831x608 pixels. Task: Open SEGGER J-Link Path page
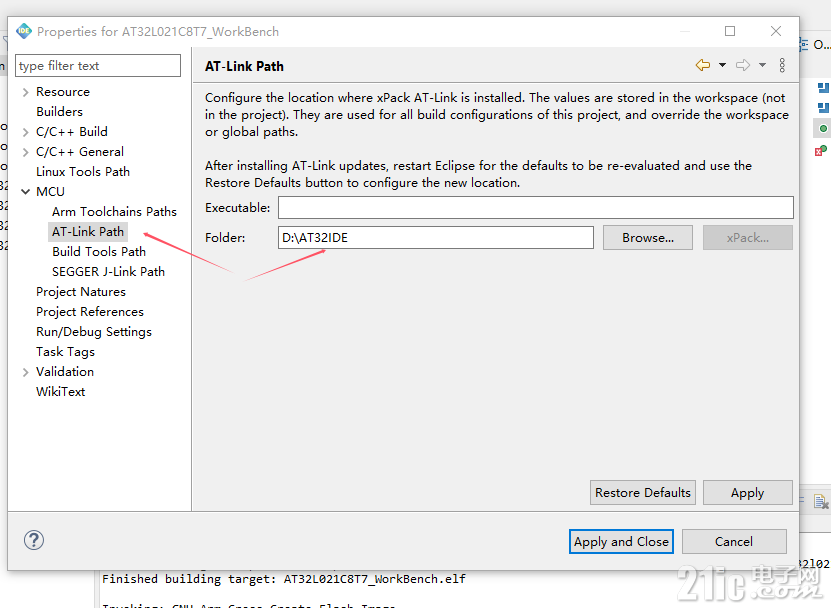109,271
